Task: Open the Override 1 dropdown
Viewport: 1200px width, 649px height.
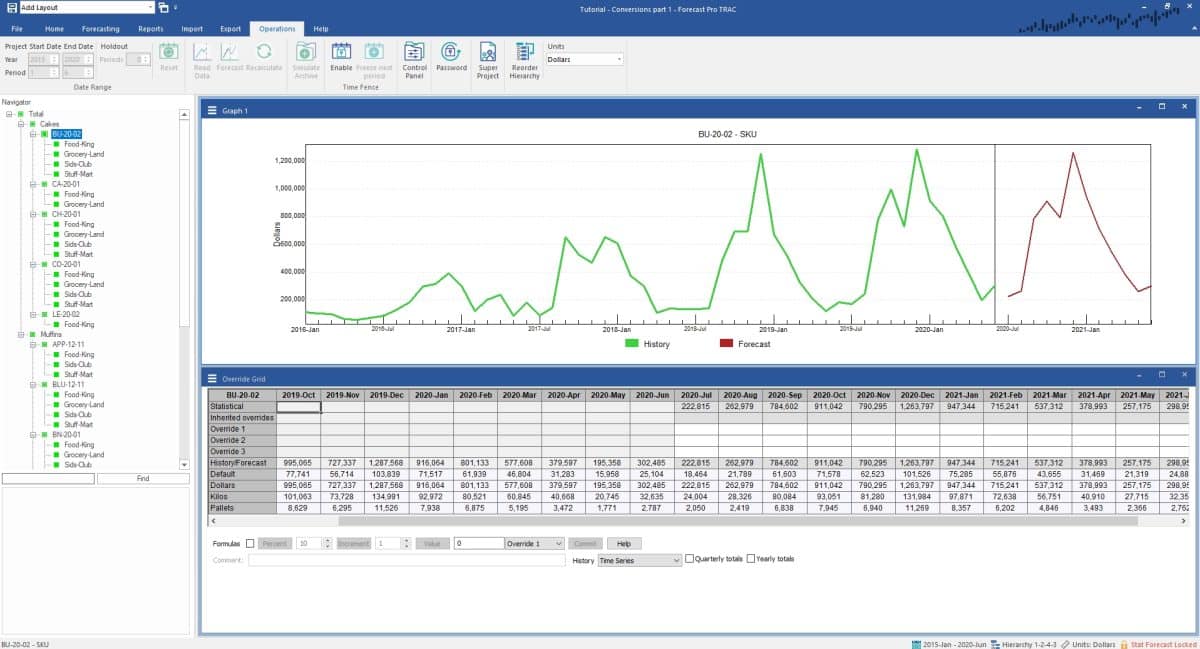Action: 534,543
